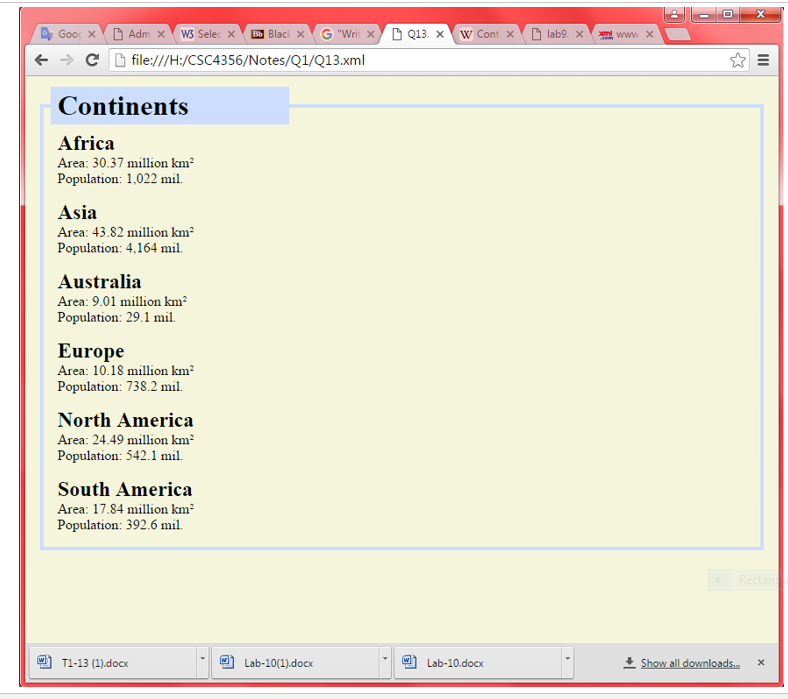Open the Lab-10.docx download
This screenshot has height=699, width=788.
(478, 663)
